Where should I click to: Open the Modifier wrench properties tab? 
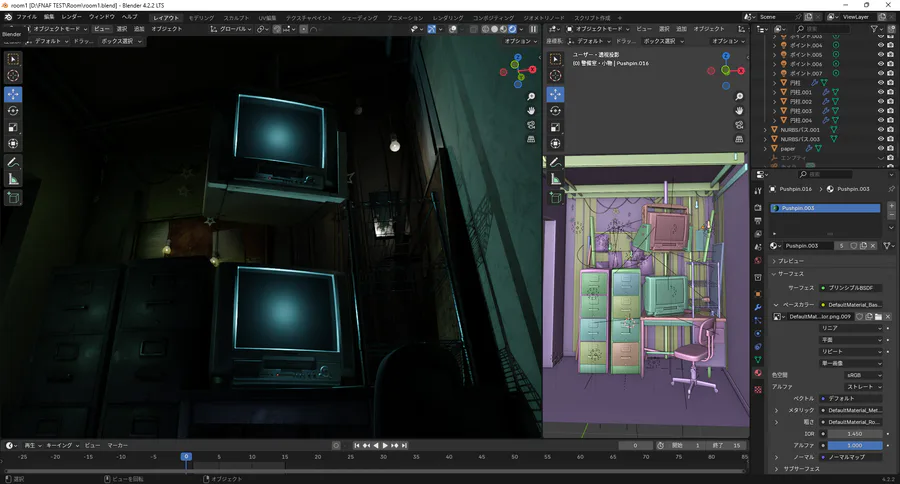coord(758,307)
